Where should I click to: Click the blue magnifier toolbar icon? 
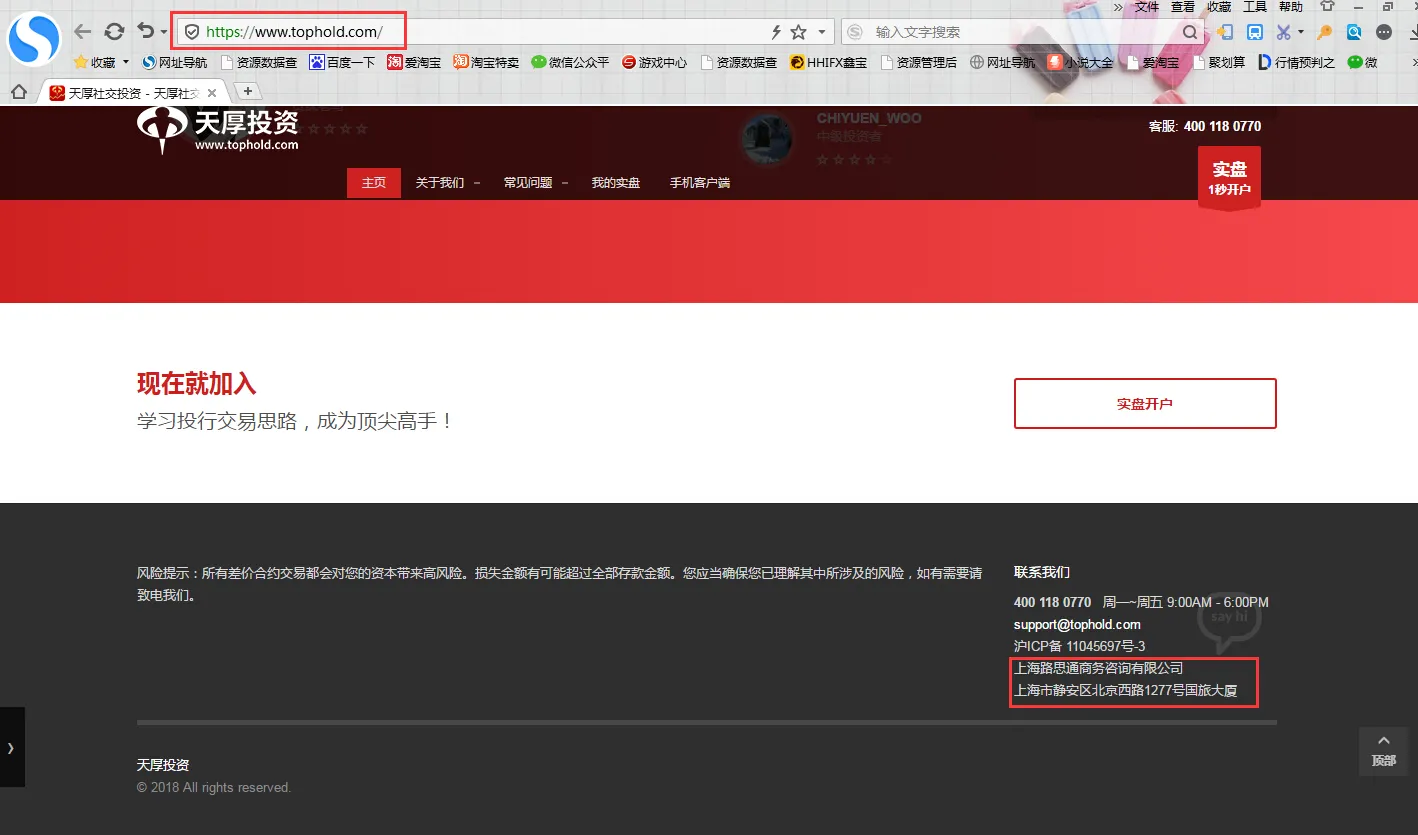point(1354,32)
